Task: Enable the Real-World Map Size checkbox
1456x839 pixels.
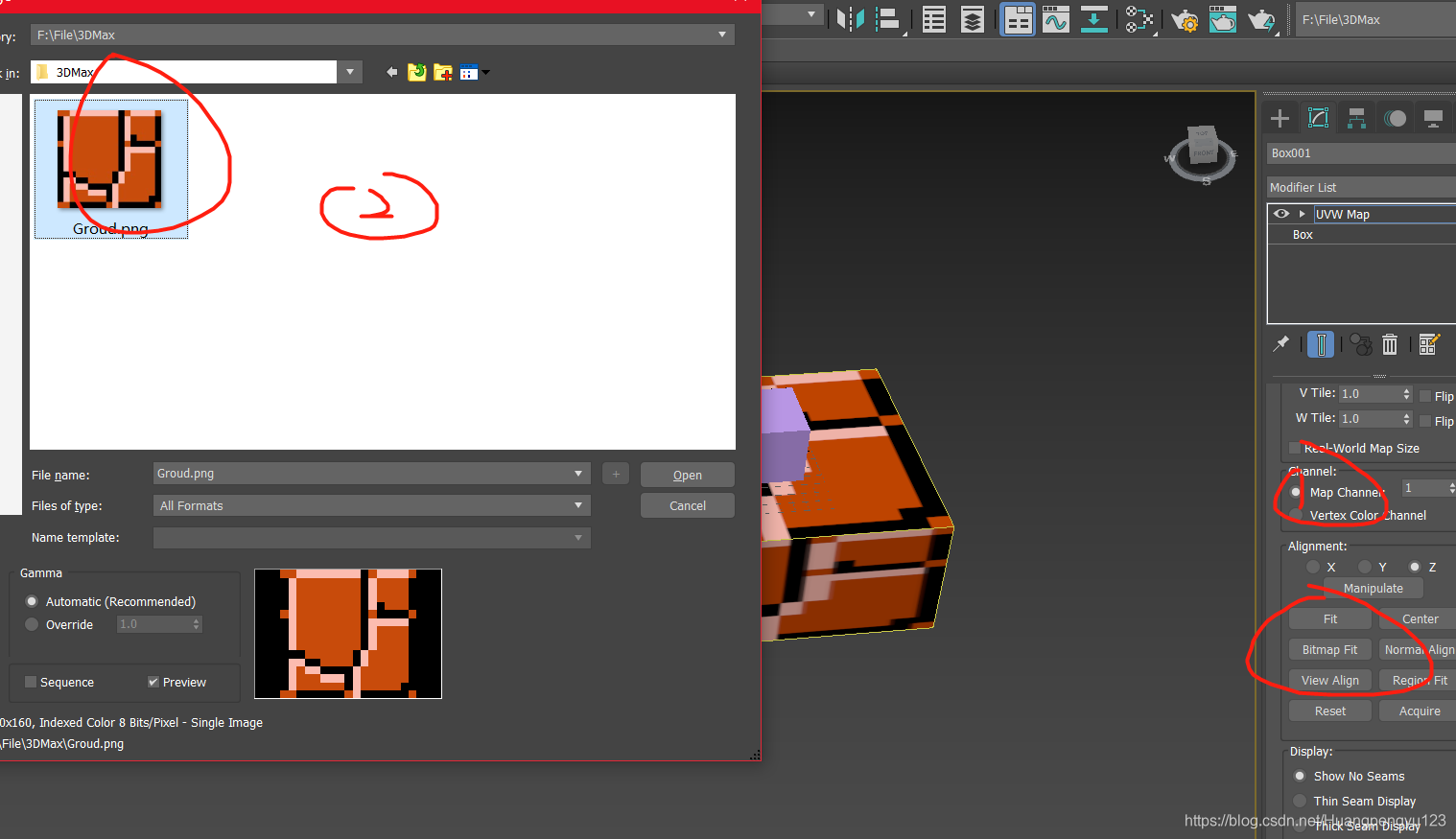Action: [1295, 448]
